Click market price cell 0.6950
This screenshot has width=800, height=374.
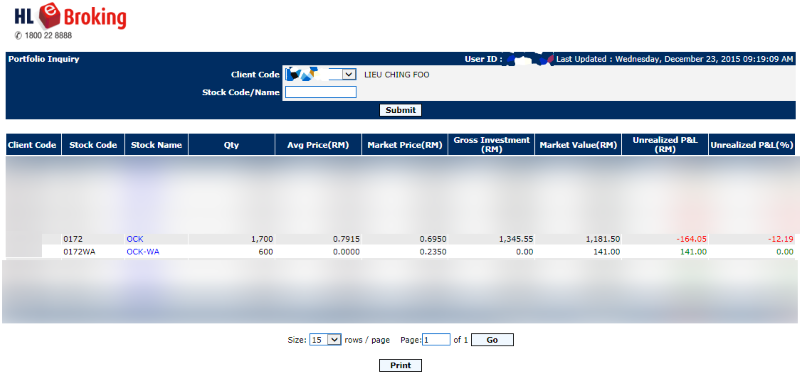pyautogui.click(x=433, y=239)
